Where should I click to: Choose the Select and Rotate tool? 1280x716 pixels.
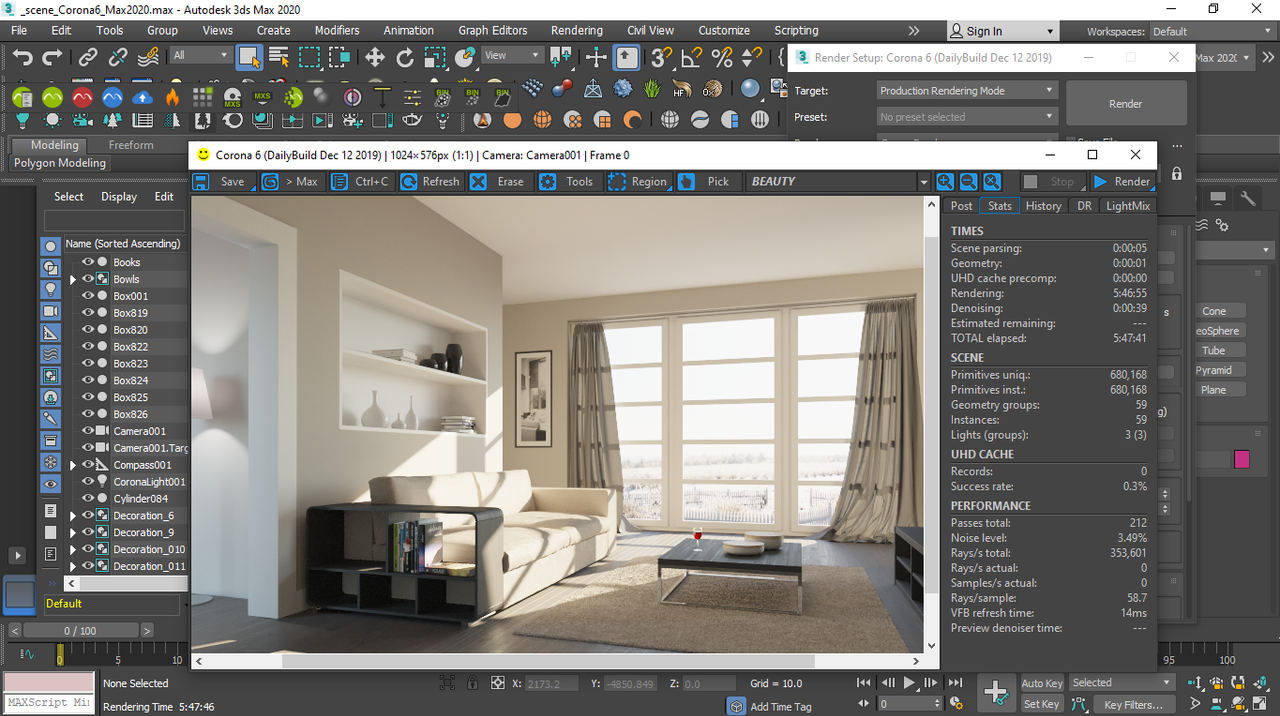[x=405, y=57]
